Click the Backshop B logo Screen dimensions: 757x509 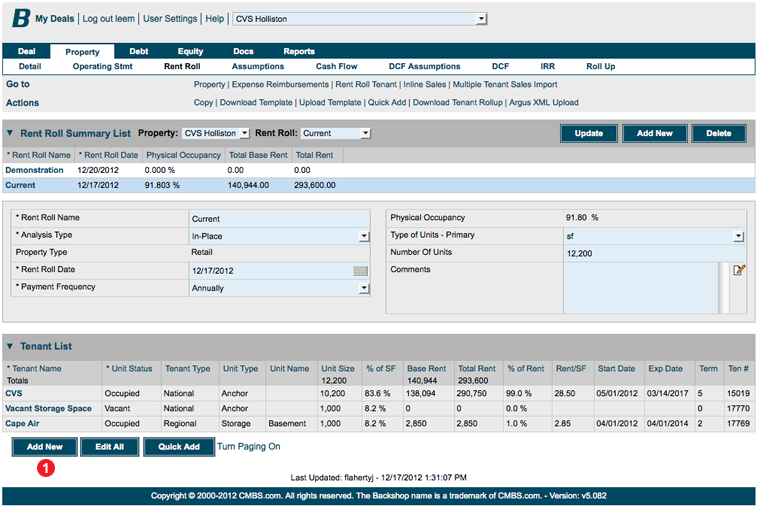(21, 18)
